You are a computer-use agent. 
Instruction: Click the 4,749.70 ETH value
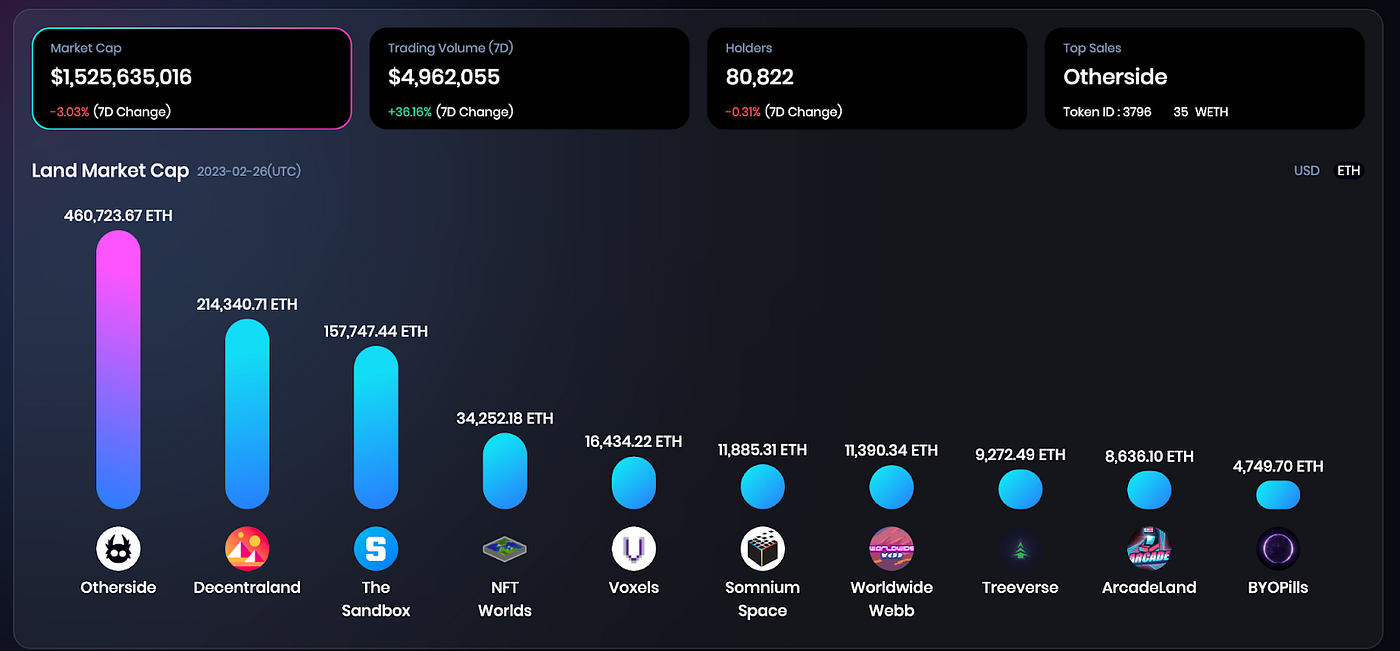click(x=1278, y=466)
